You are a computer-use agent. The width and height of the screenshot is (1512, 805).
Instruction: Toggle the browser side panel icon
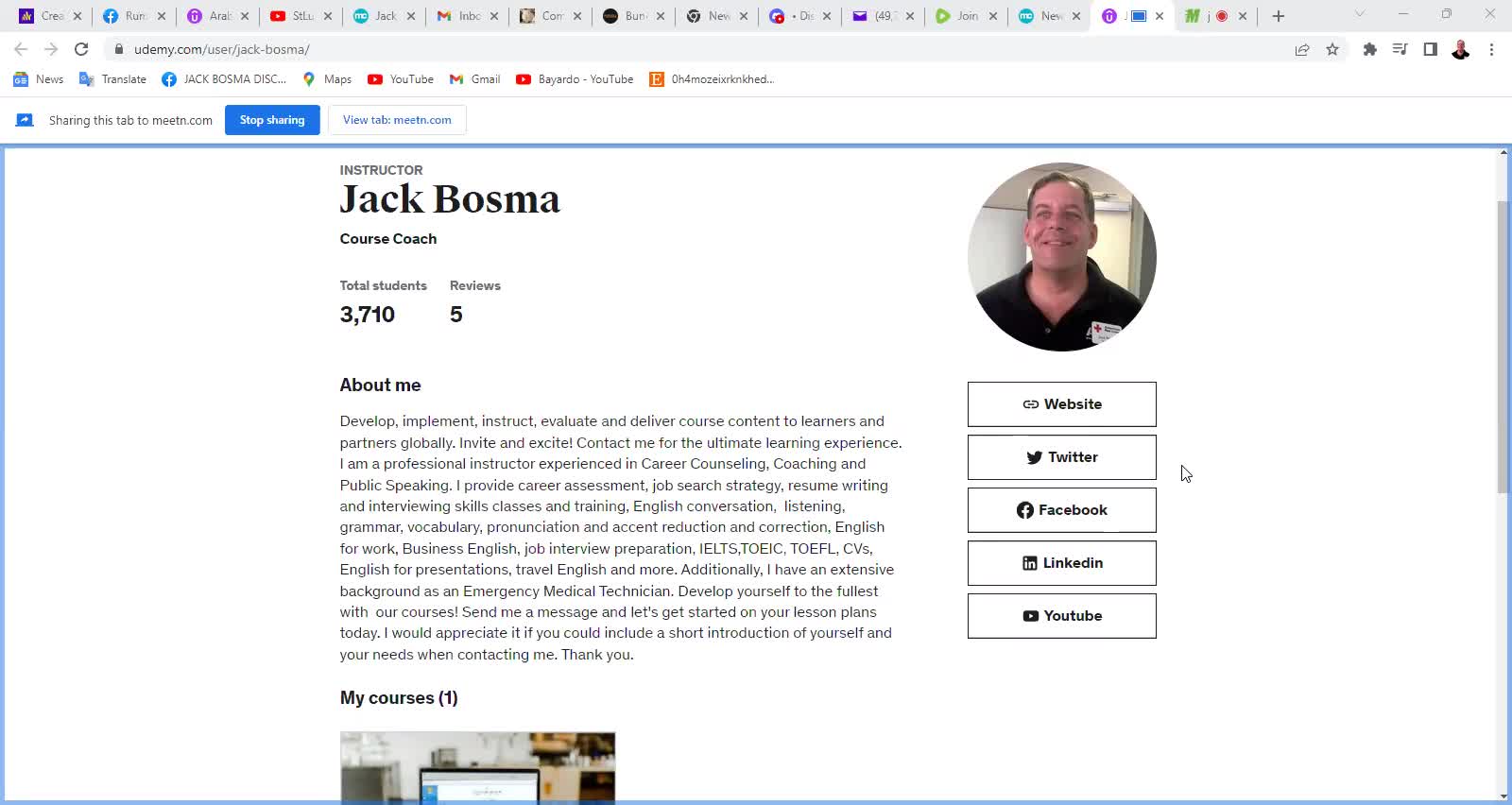tap(1430, 49)
